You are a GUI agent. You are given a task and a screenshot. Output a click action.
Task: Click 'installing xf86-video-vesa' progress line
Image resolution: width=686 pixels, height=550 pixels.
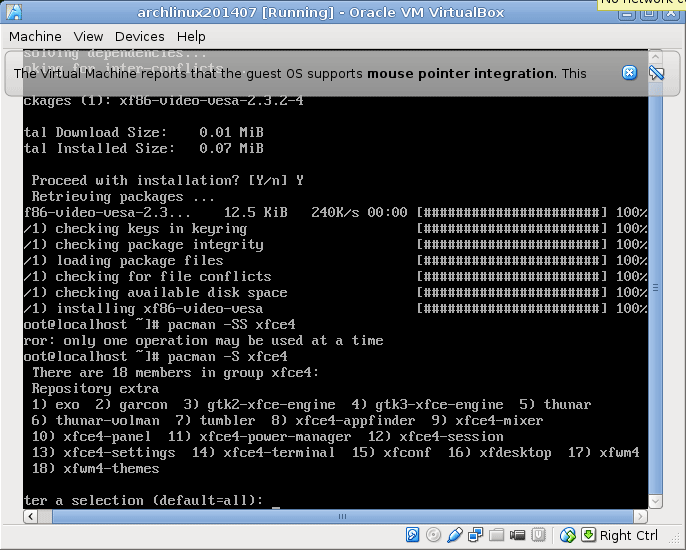click(335, 308)
